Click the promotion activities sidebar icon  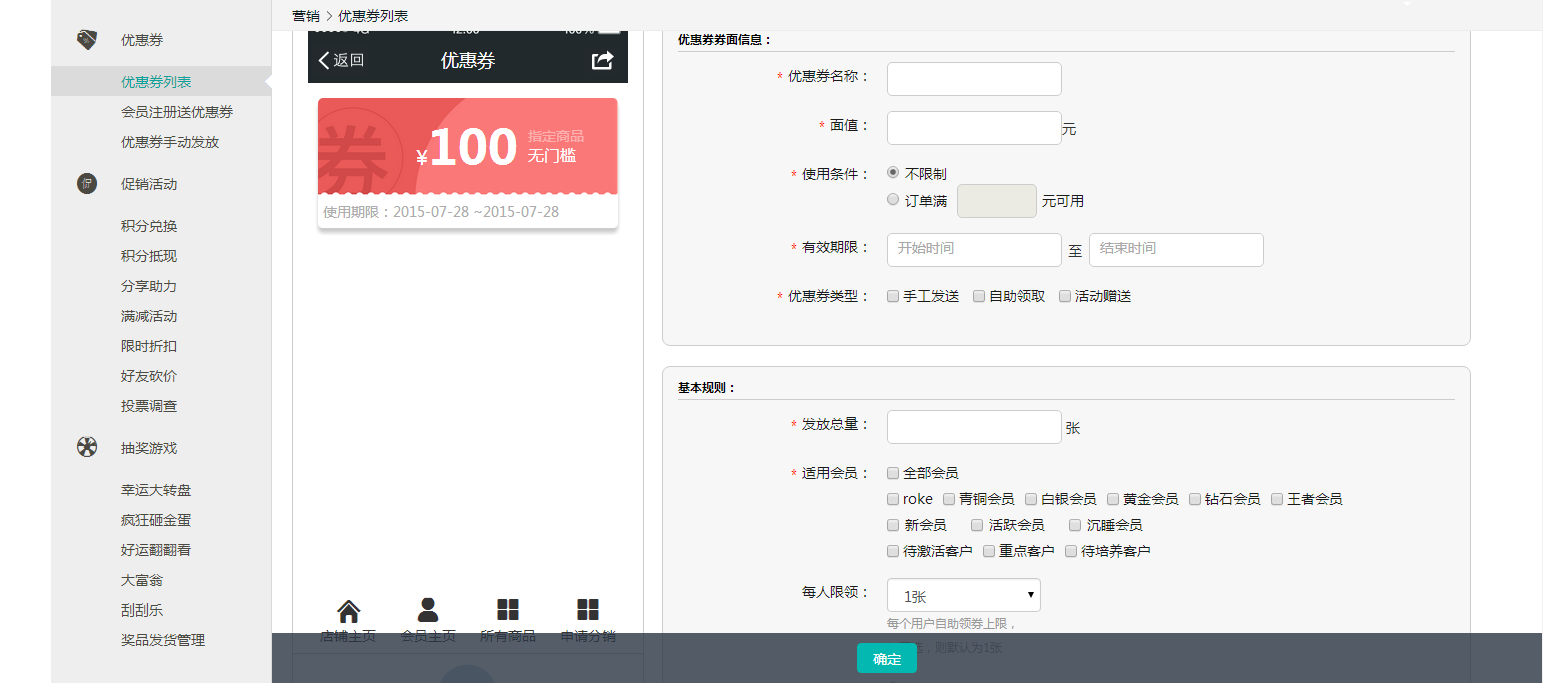click(87, 184)
